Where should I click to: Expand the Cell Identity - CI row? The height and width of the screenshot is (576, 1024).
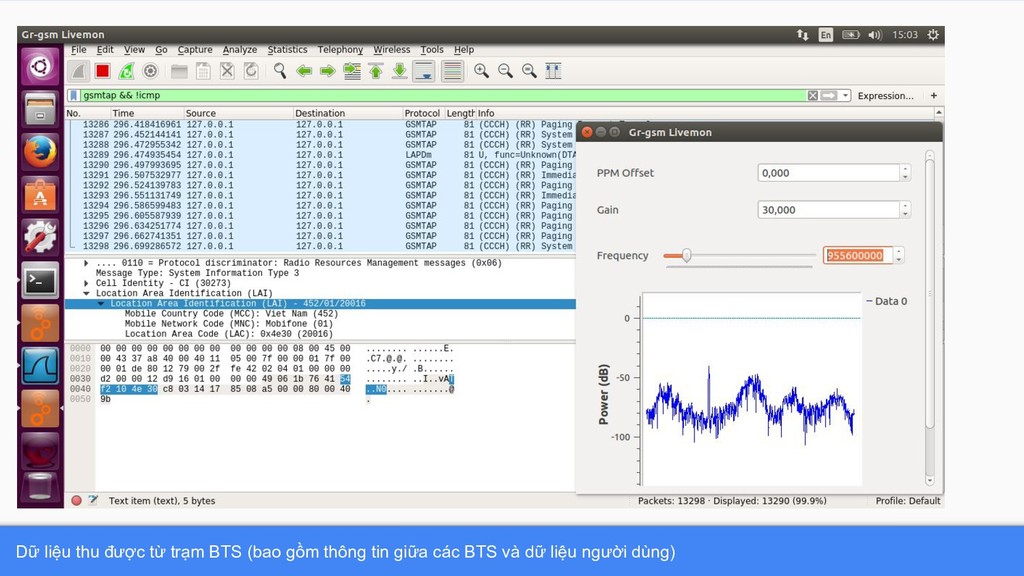click(x=86, y=283)
